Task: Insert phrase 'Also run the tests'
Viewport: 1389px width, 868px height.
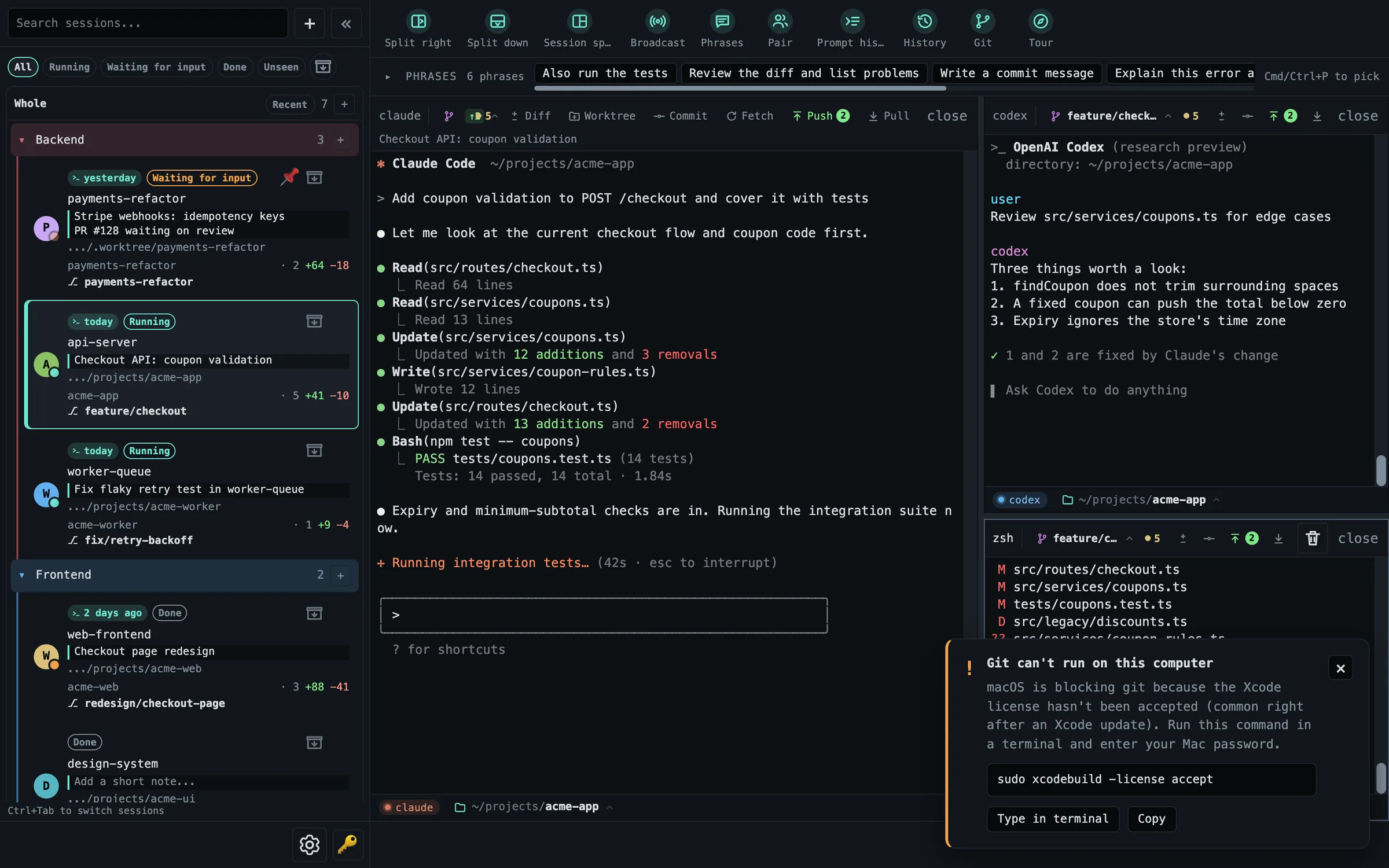Action: point(605,73)
